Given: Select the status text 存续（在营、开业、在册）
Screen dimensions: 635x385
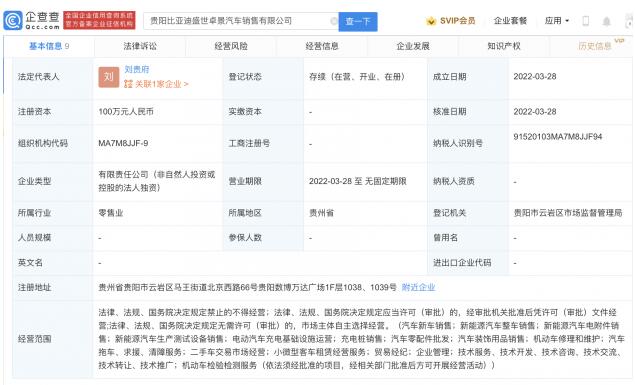Looking at the screenshot, I should tap(357, 77).
